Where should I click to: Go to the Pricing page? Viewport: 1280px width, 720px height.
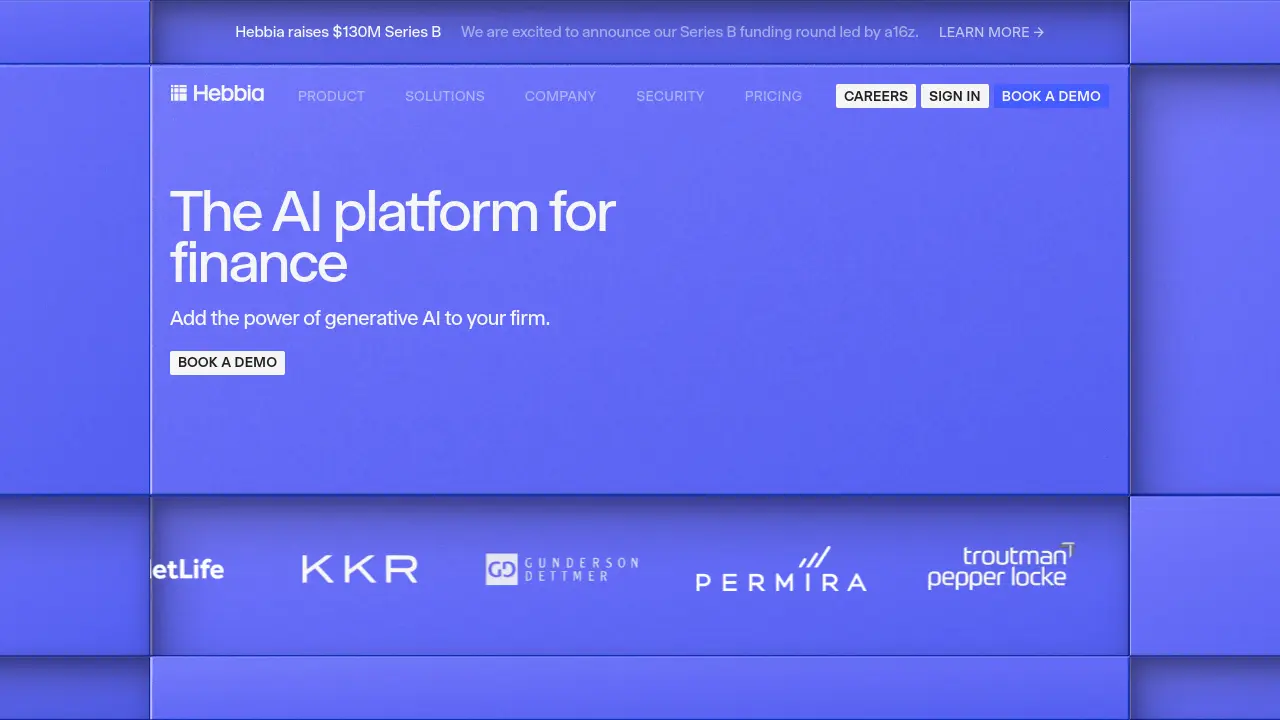[773, 96]
